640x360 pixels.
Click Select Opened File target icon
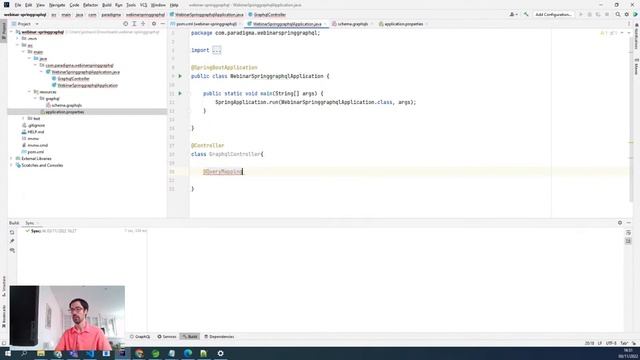(x=125, y=24)
